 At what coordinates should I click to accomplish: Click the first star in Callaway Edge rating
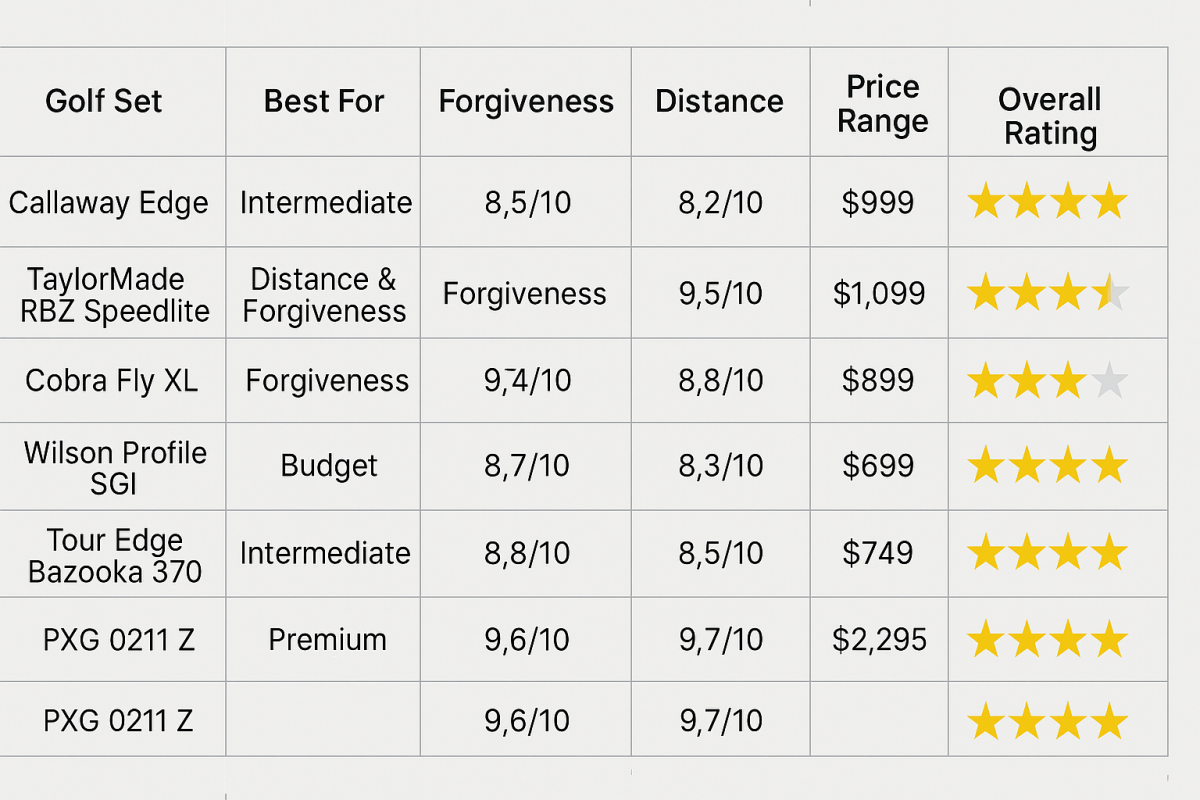(x=986, y=203)
